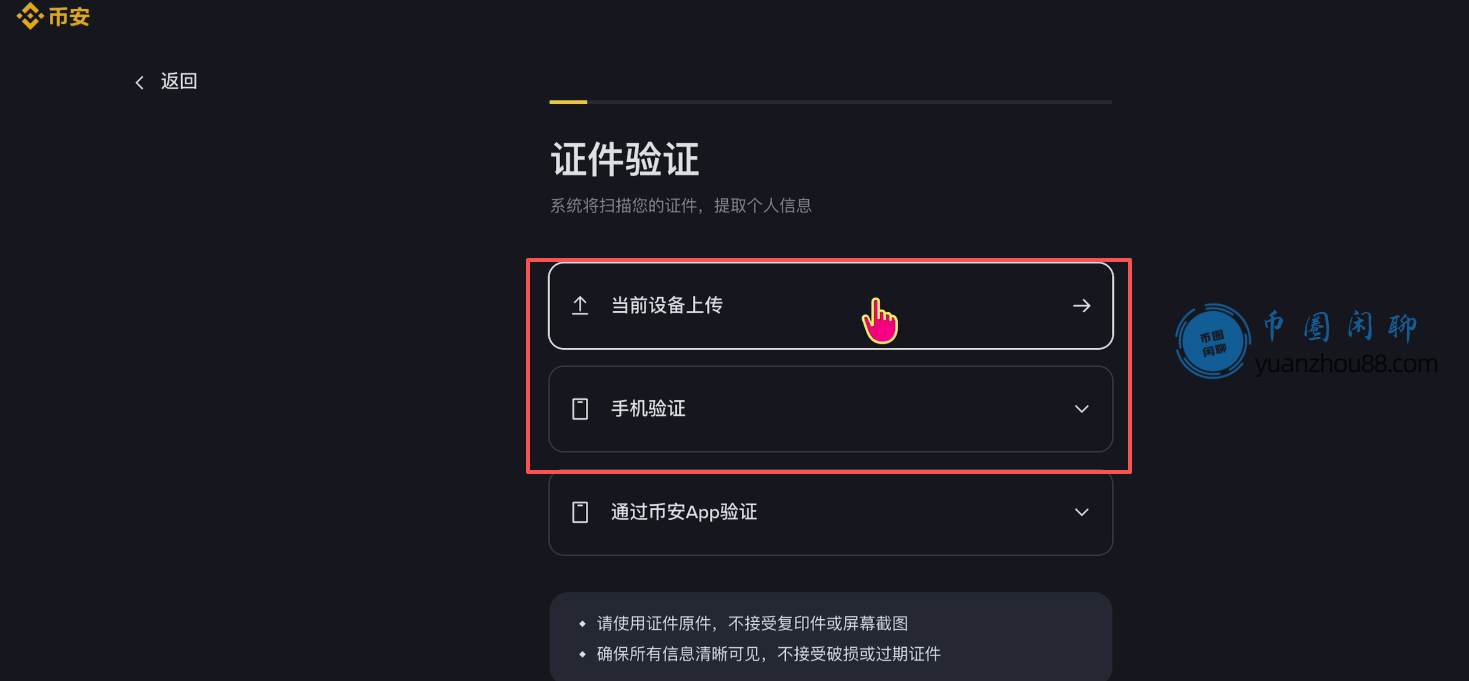Go back using the 返回 link
This screenshot has width=1469, height=681.
(x=179, y=82)
